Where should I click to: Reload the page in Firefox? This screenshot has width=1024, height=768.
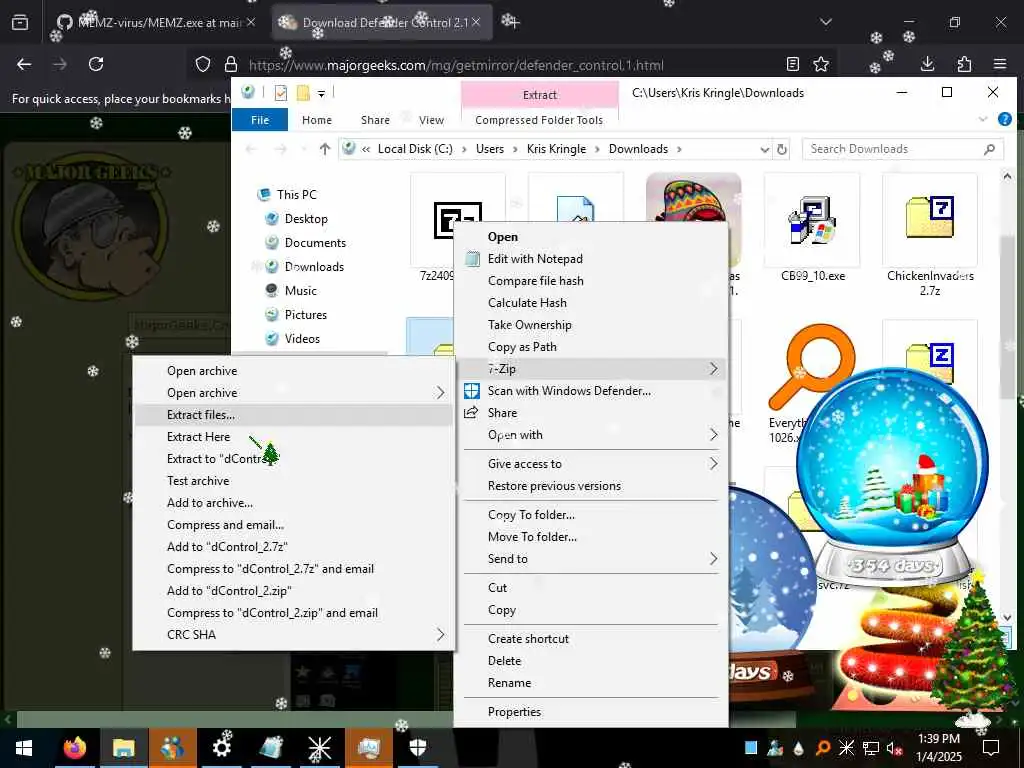[x=96, y=64]
